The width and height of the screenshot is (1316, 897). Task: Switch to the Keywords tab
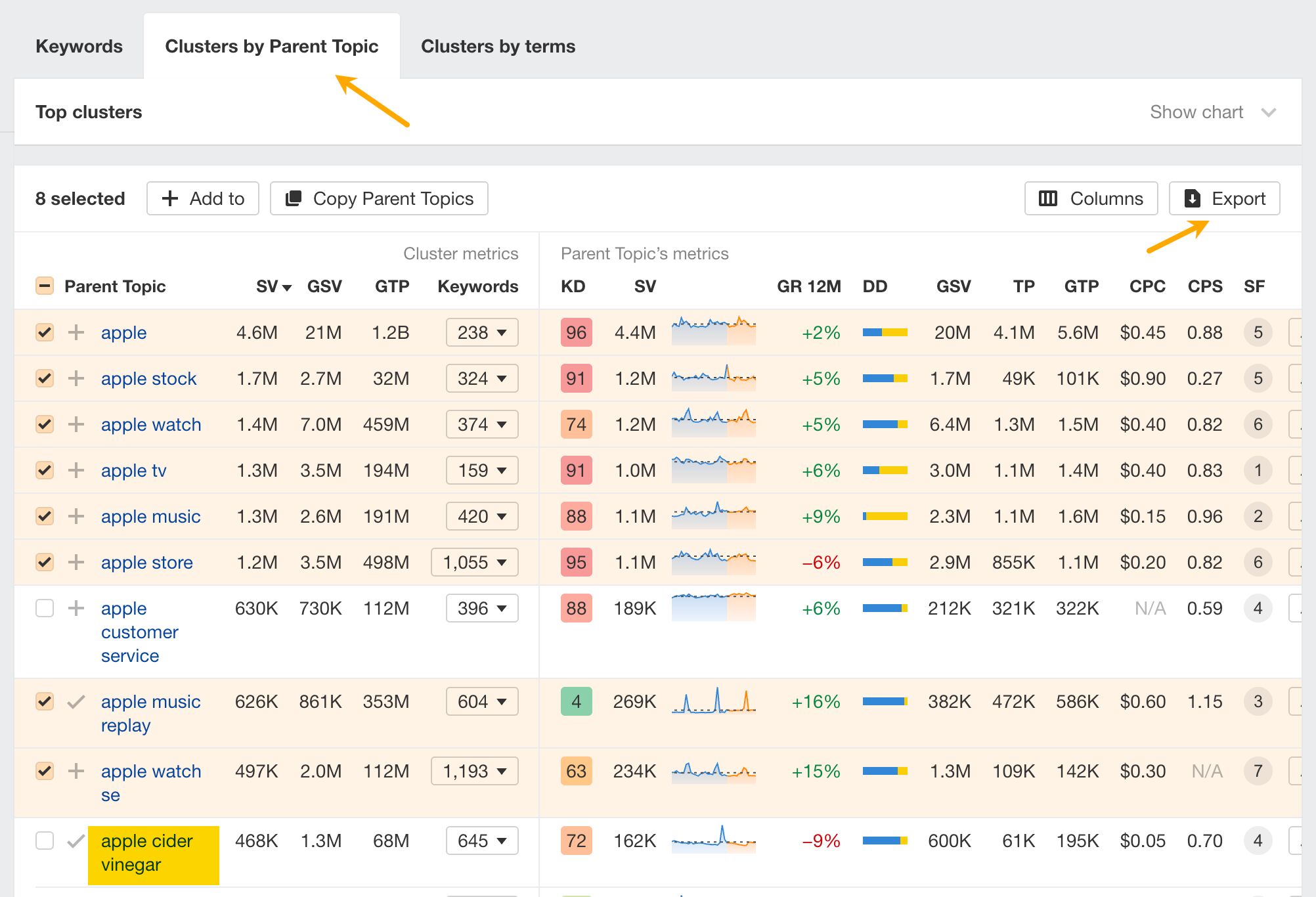(x=79, y=46)
